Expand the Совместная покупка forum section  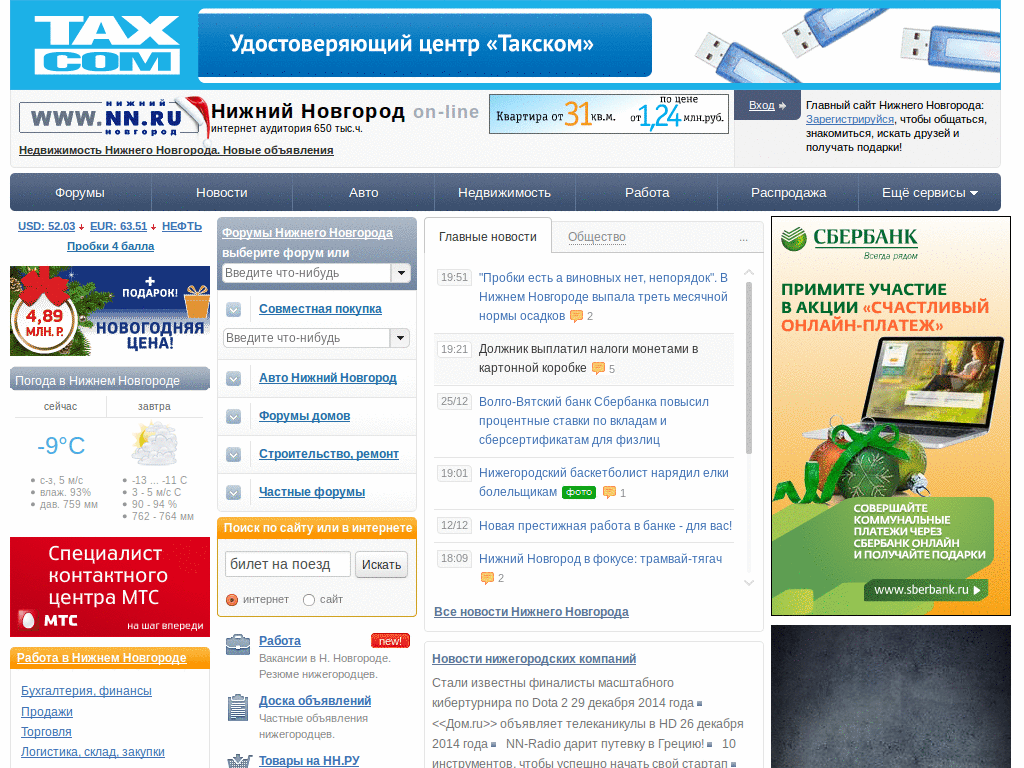[x=234, y=310]
